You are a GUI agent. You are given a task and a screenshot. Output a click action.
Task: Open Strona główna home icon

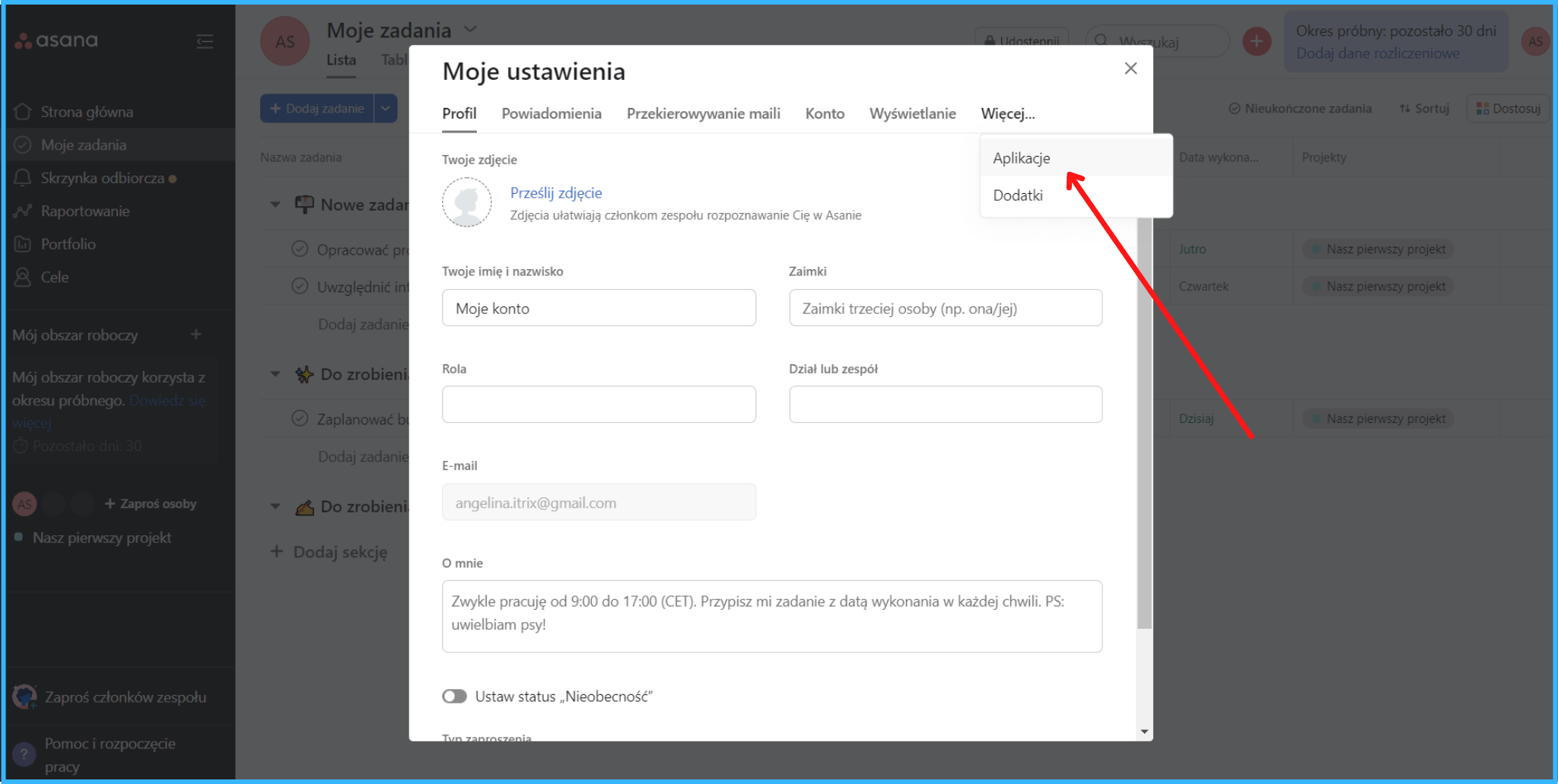coord(23,112)
